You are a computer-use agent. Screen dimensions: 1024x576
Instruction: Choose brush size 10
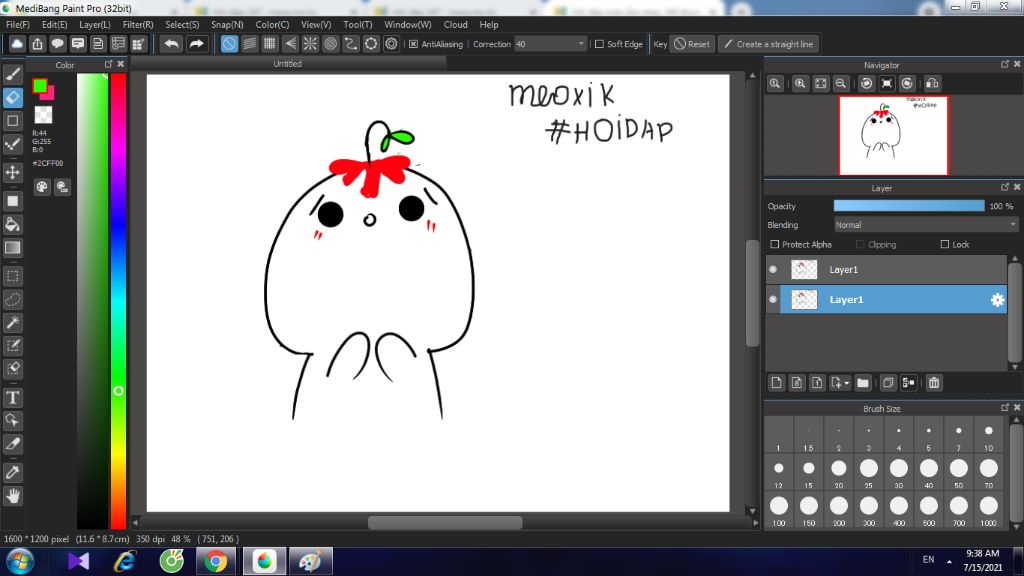tap(989, 436)
